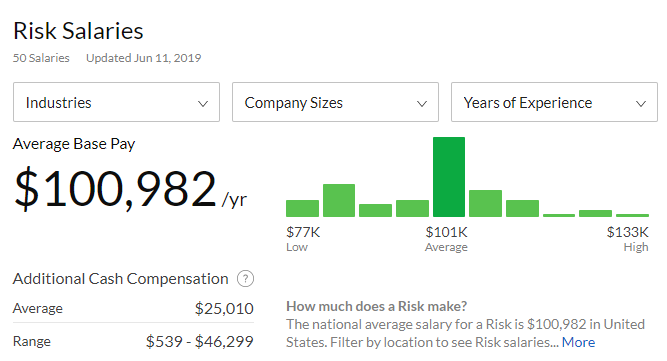Image resolution: width=667 pixels, height=361 pixels.
Task: Click the chevron in Years of Experience box
Action: pyautogui.click(x=641, y=104)
